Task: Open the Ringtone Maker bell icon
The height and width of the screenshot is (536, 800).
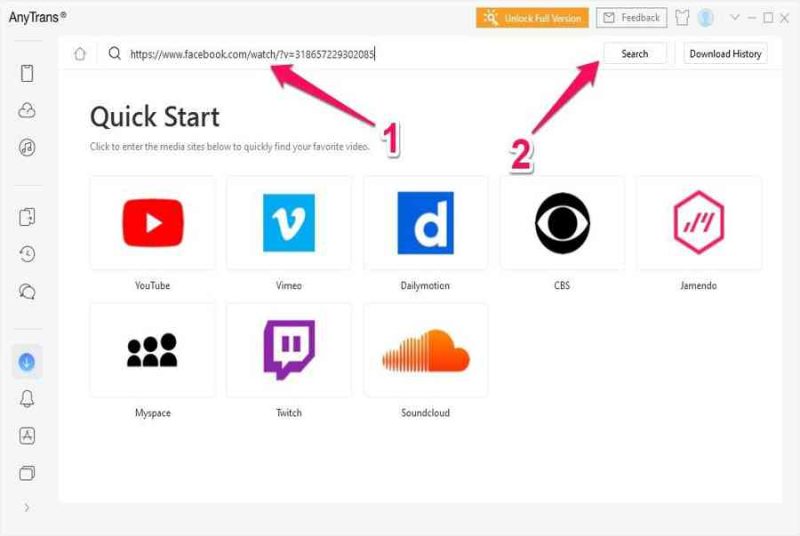Action: click(x=27, y=399)
